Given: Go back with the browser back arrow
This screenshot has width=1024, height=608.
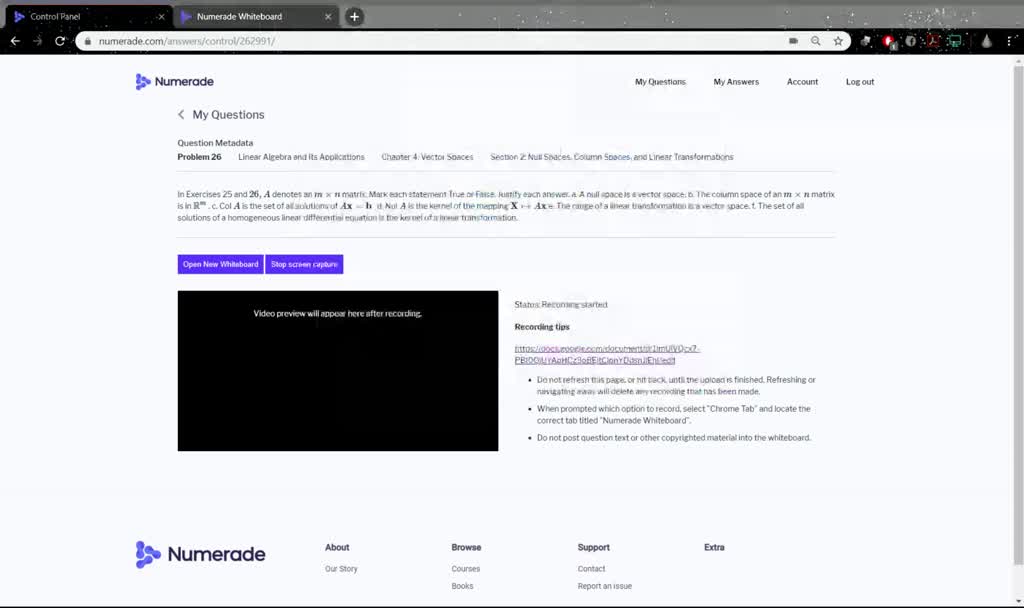Looking at the screenshot, I should 16,41.
